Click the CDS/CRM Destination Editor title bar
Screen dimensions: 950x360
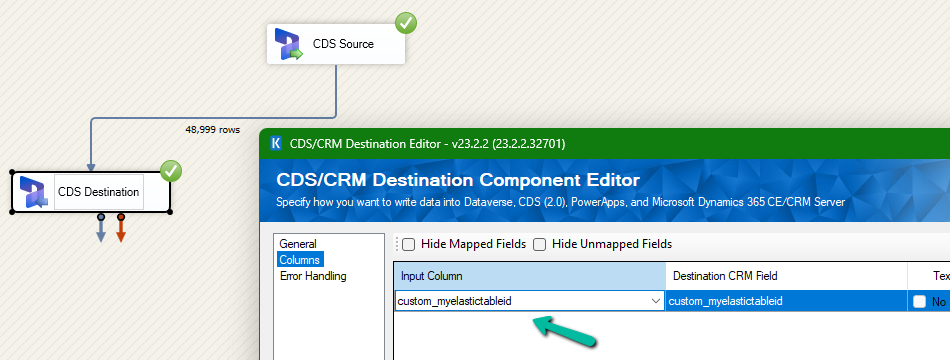point(605,144)
